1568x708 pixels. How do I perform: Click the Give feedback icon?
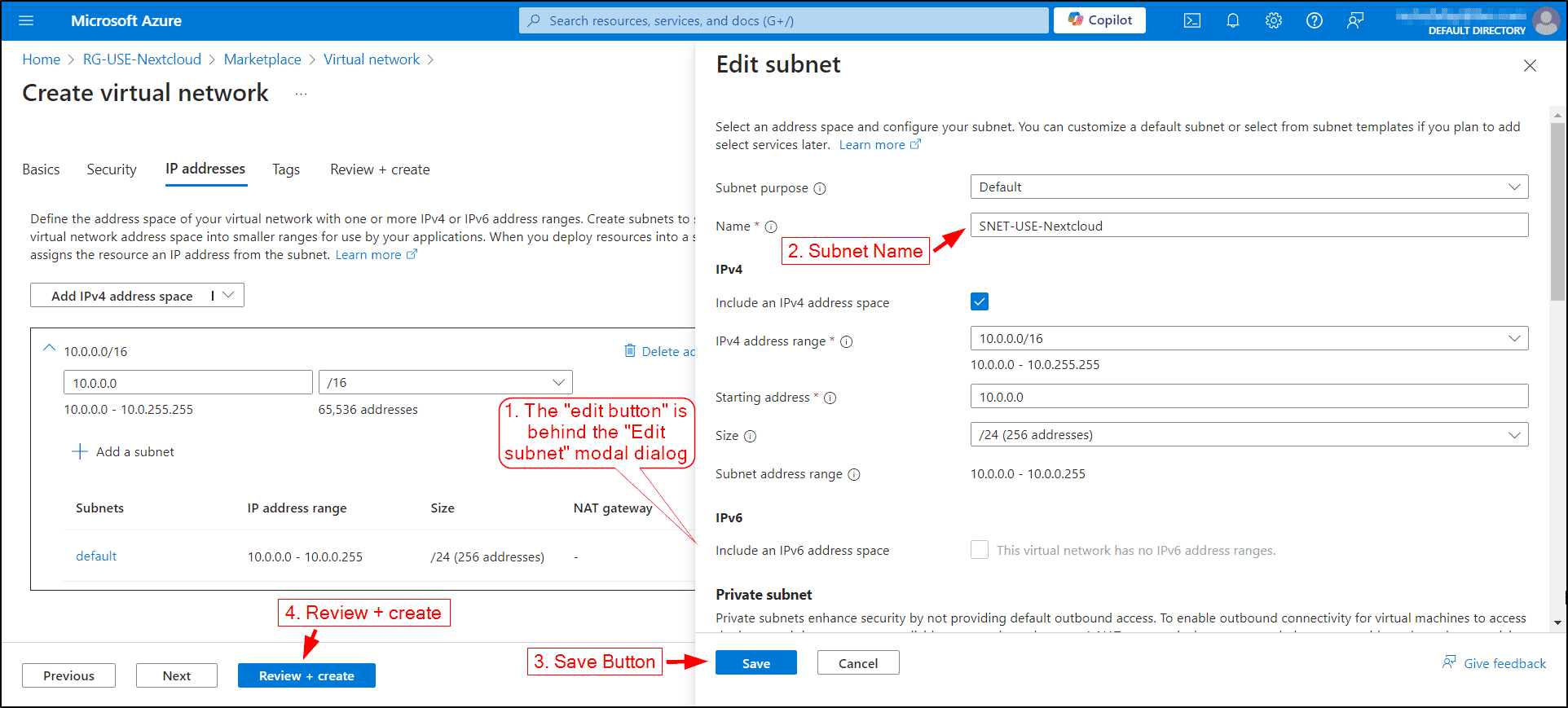click(1449, 662)
